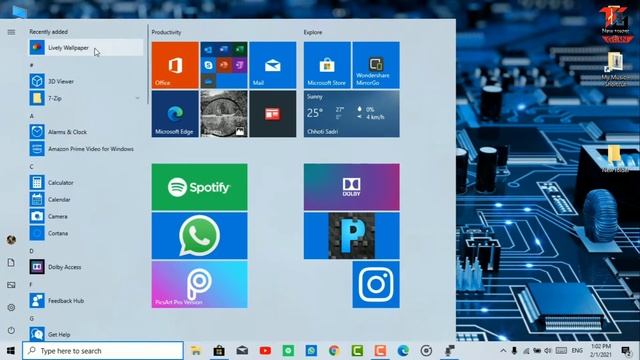Open the clock showing 1:02 PM
The height and width of the screenshot is (360, 640).
click(601, 351)
